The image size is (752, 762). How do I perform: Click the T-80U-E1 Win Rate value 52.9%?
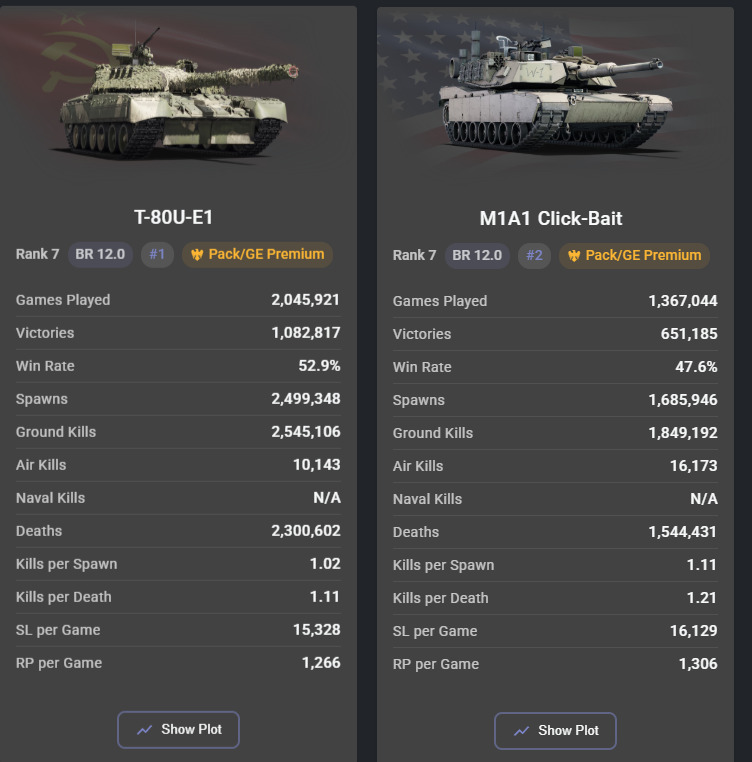(x=319, y=366)
